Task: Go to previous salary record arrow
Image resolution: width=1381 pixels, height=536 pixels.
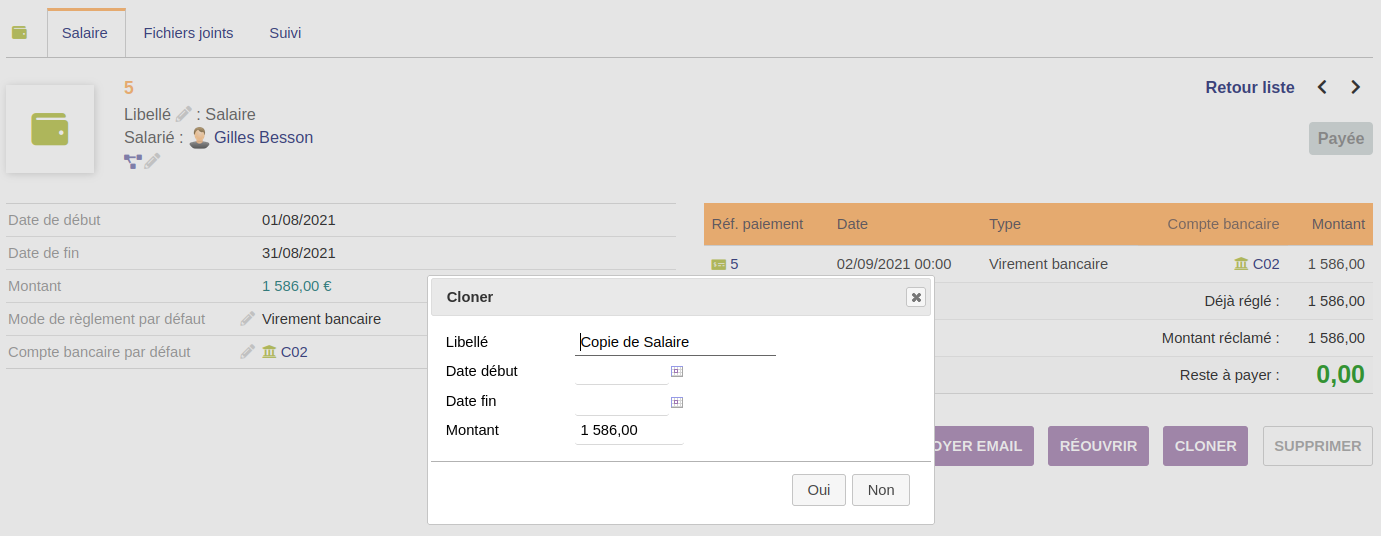Action: (1322, 88)
